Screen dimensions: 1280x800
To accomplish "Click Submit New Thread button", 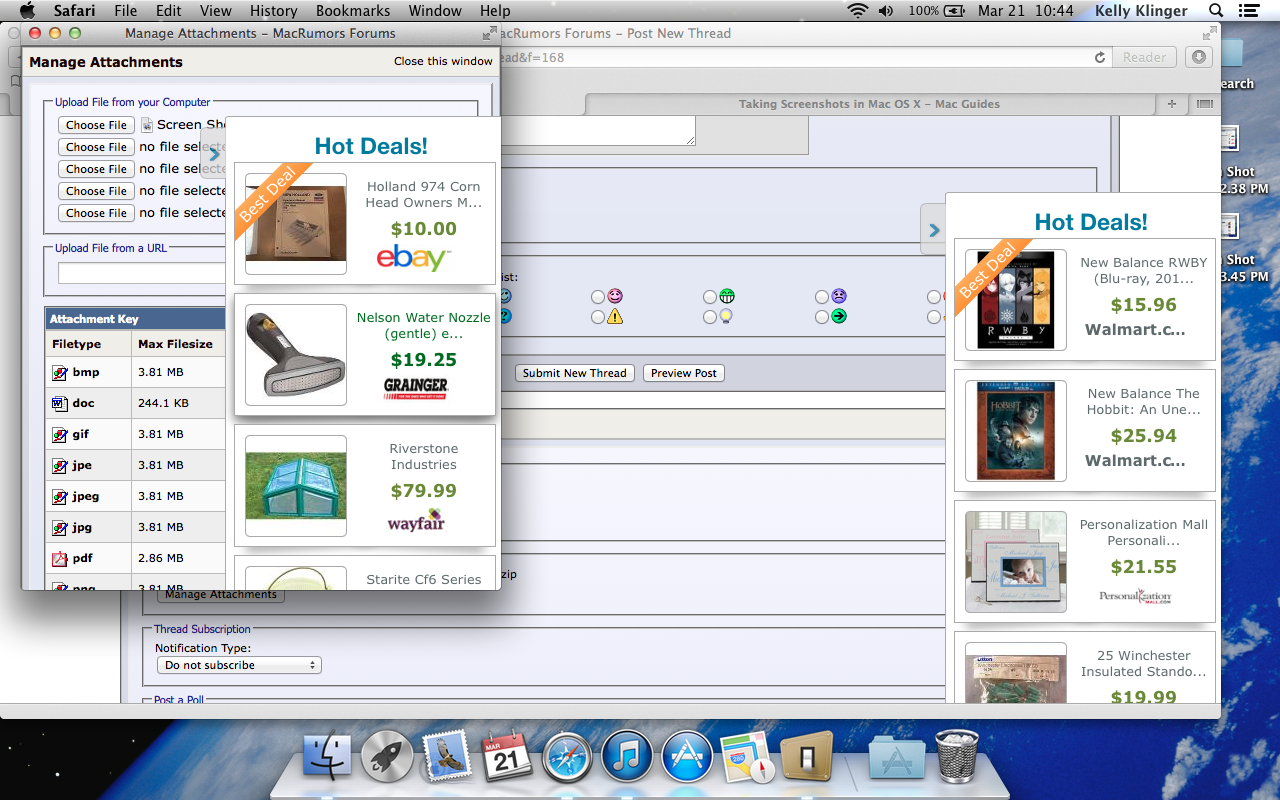I will point(575,373).
